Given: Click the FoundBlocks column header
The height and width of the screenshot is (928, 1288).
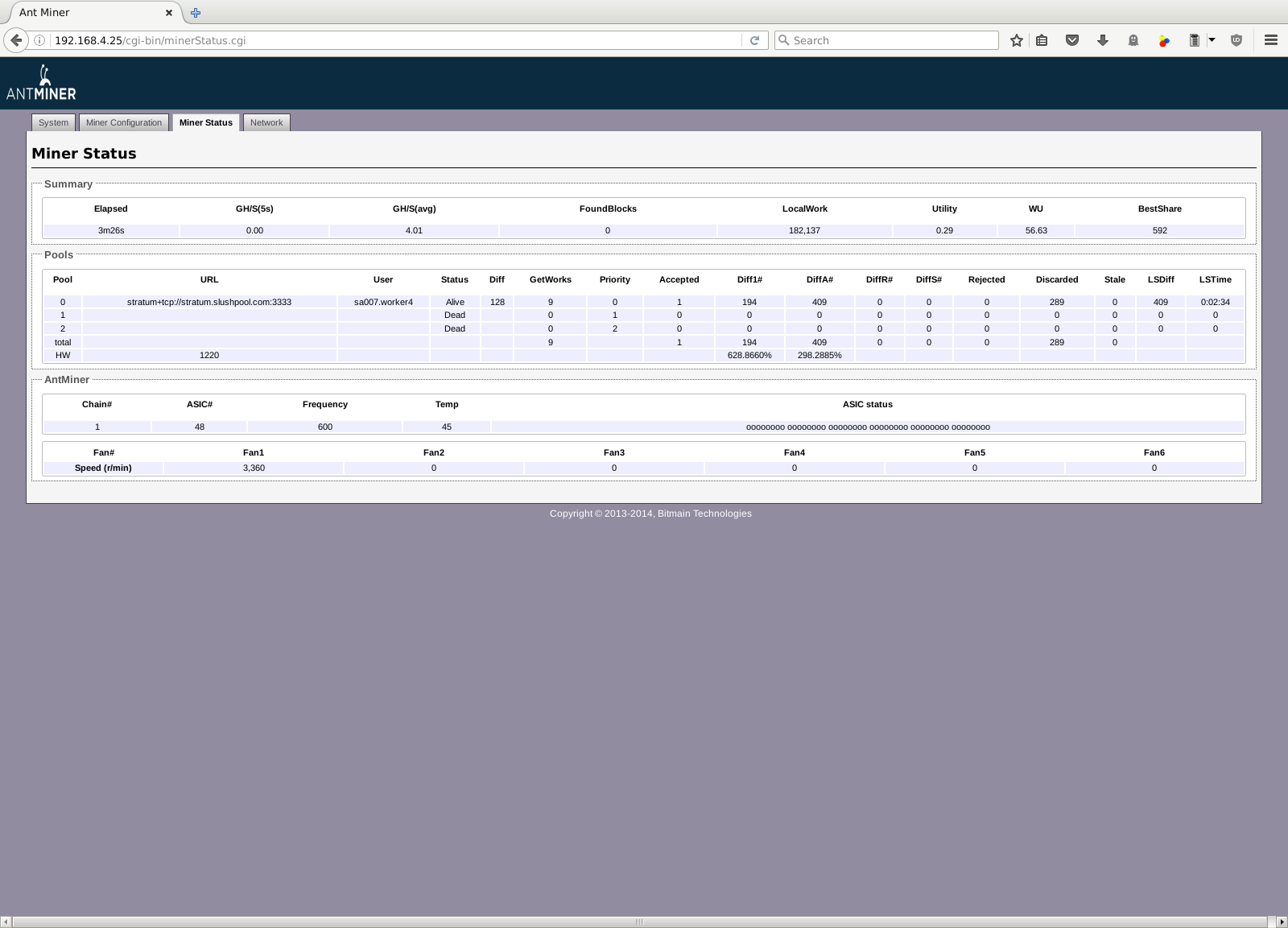Looking at the screenshot, I should [x=608, y=208].
